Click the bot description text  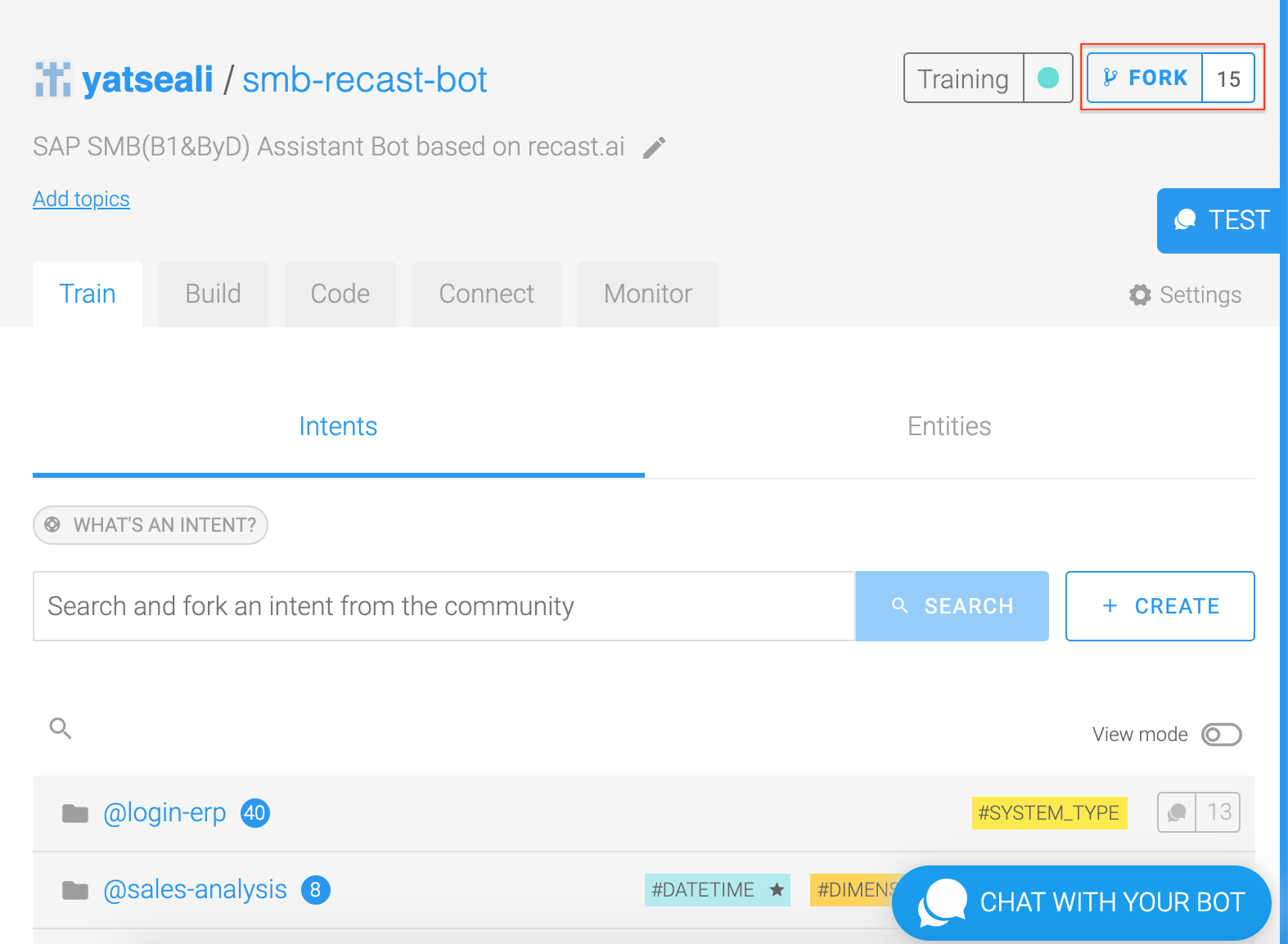coord(328,146)
